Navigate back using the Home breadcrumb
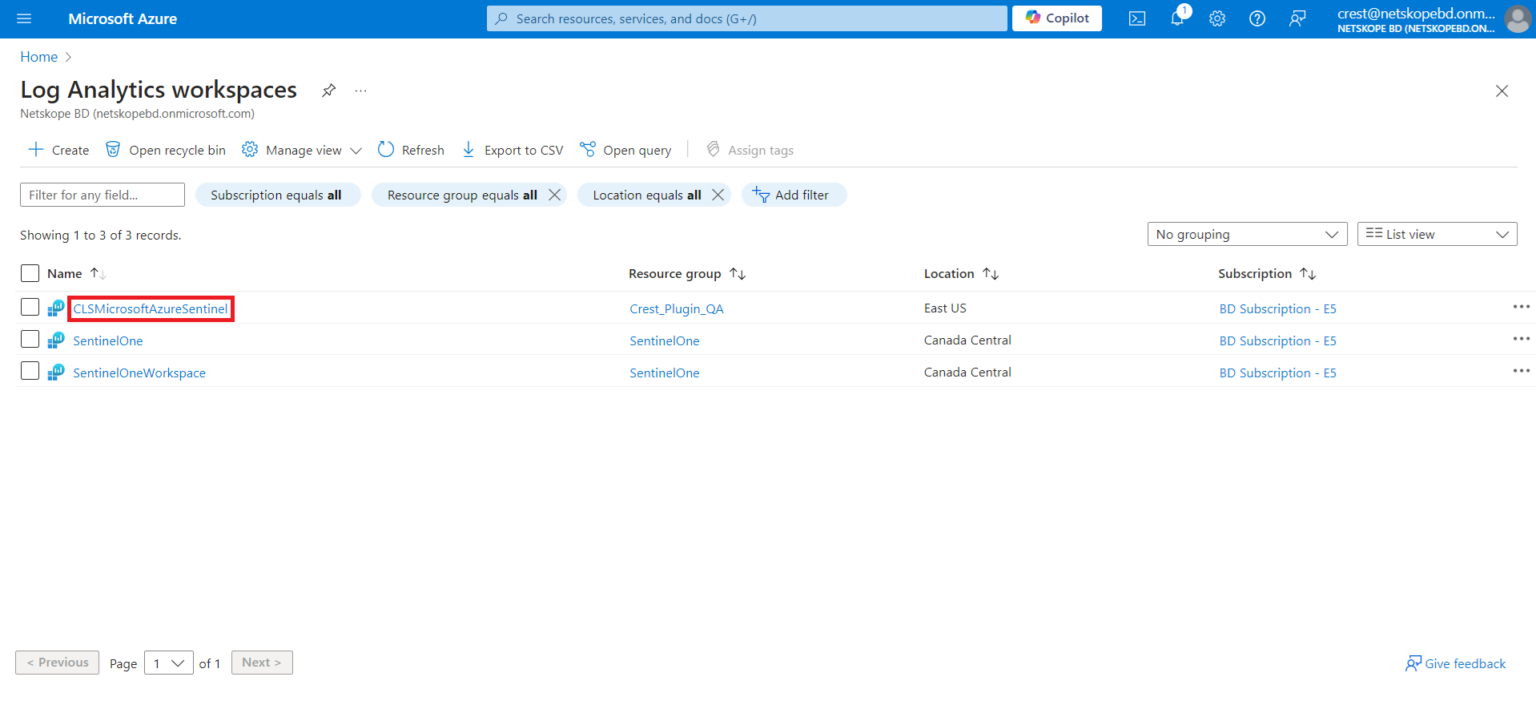The width and height of the screenshot is (1536, 701). click(x=38, y=56)
